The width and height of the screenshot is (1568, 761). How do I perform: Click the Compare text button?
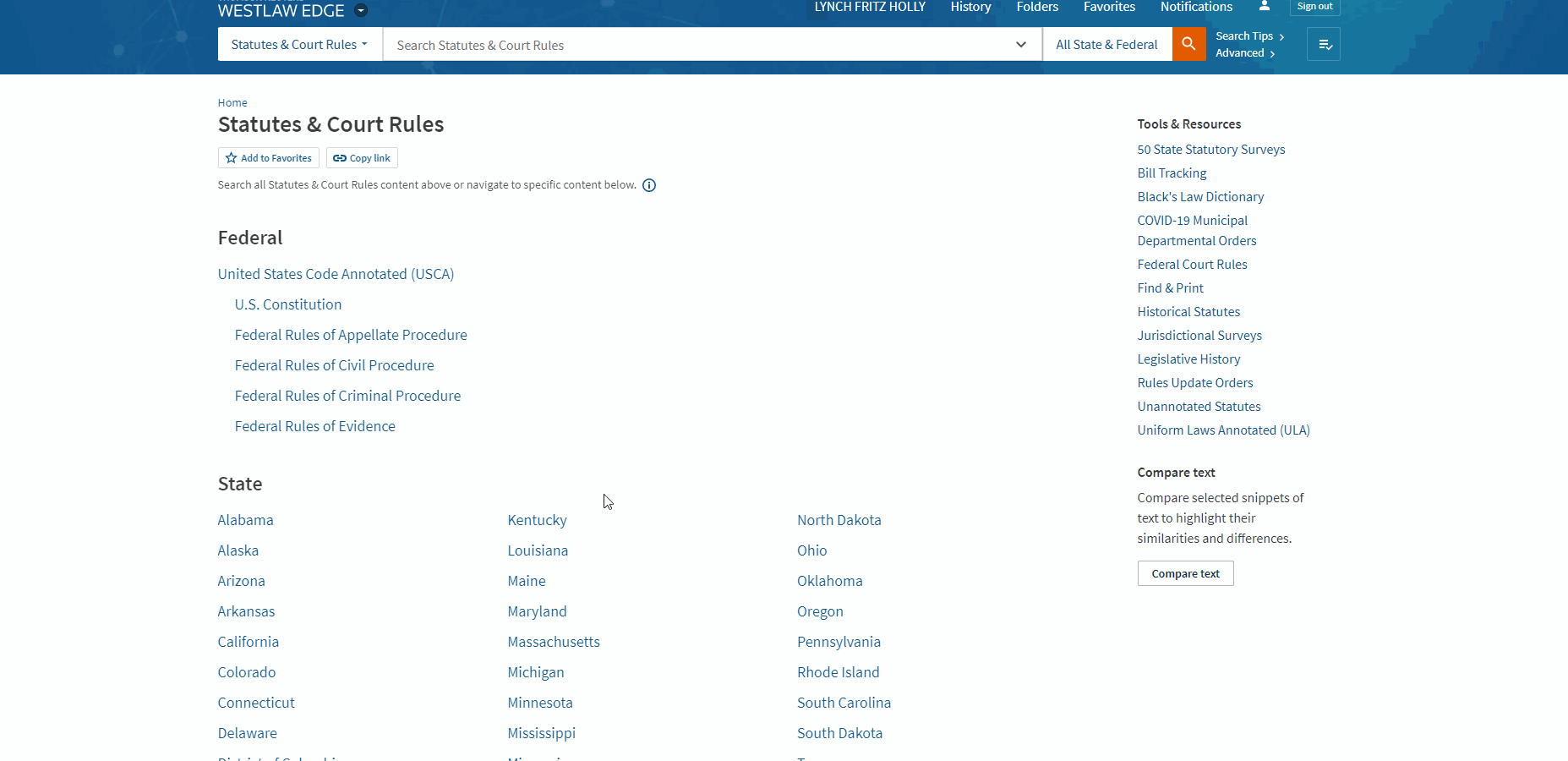(1185, 573)
